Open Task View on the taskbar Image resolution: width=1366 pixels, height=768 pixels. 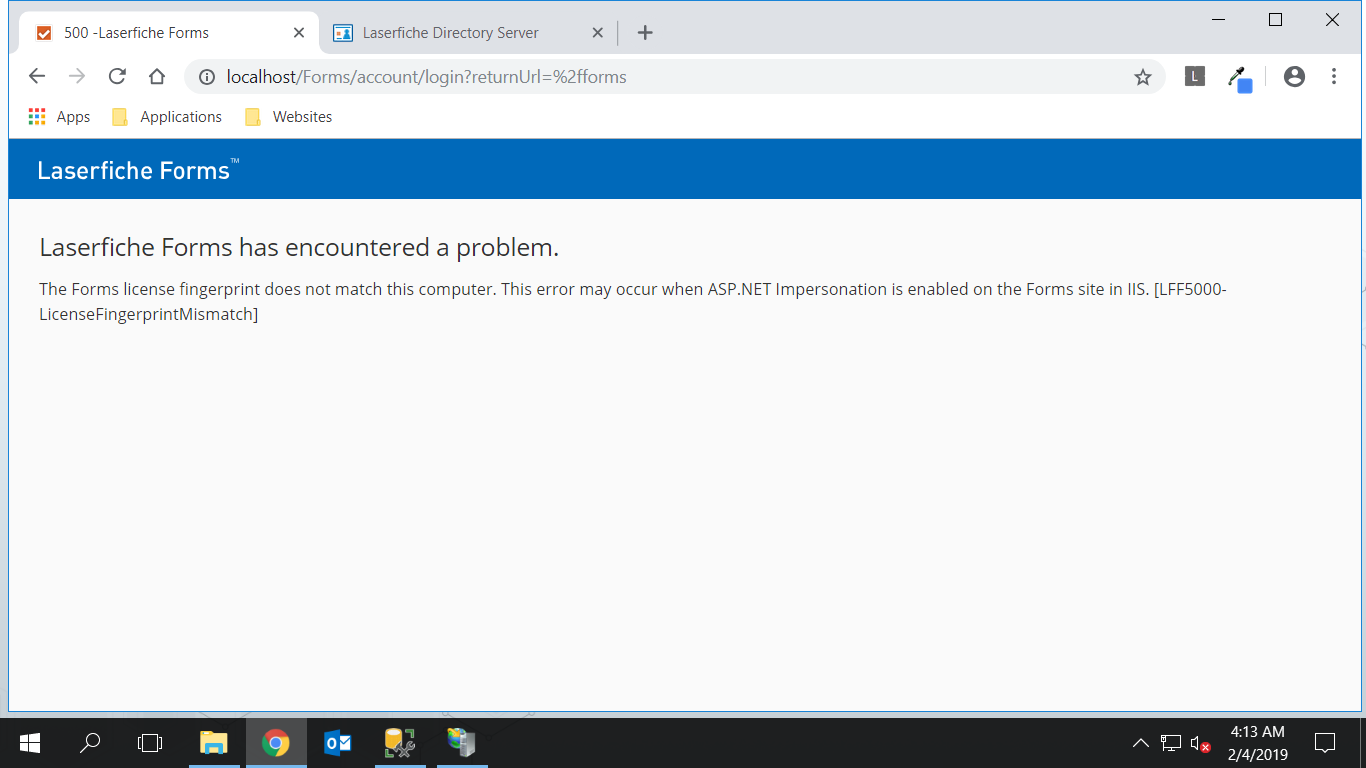[x=150, y=743]
